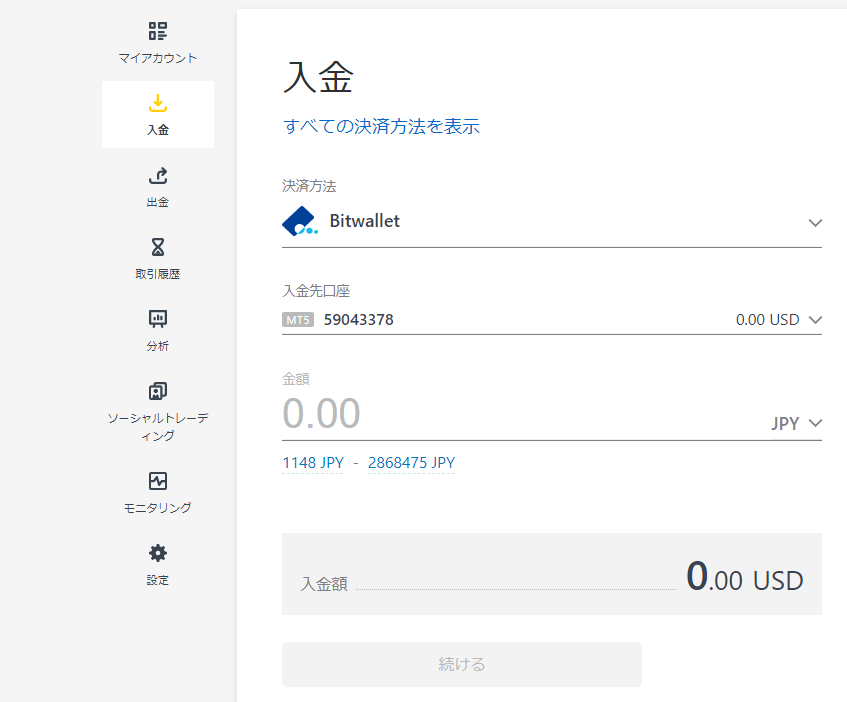The height and width of the screenshot is (702, 847).
Task: Open withdrawal icon in sidebar
Action: (x=158, y=175)
